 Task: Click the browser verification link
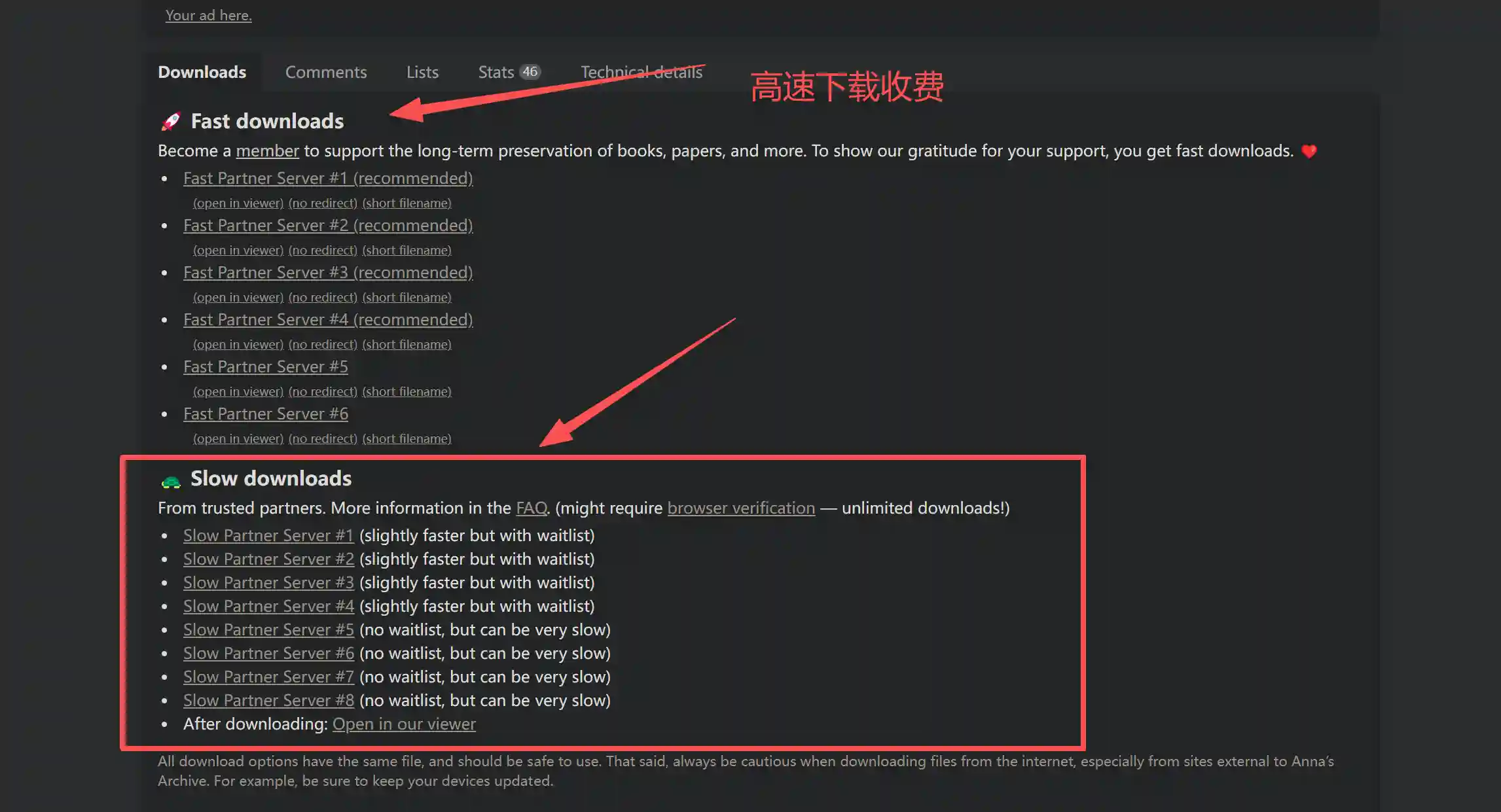(x=741, y=508)
